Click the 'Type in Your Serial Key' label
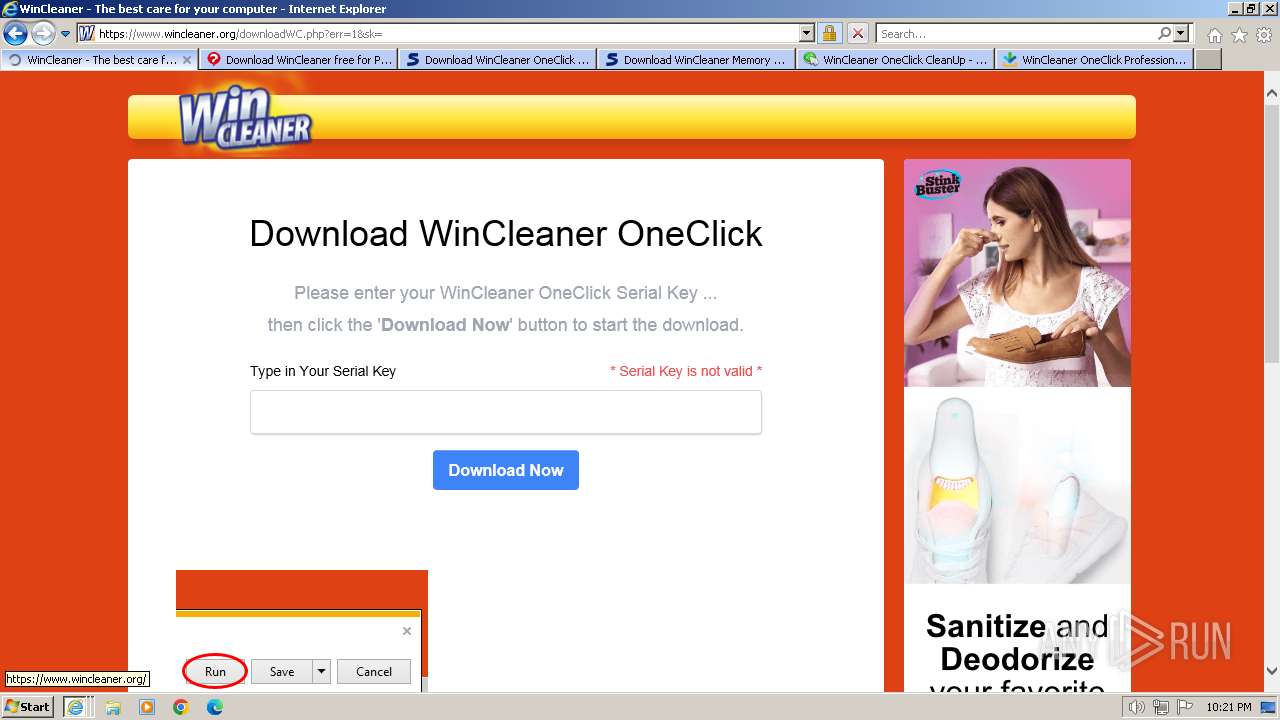Image resolution: width=1280 pixels, height=720 pixels. (323, 371)
